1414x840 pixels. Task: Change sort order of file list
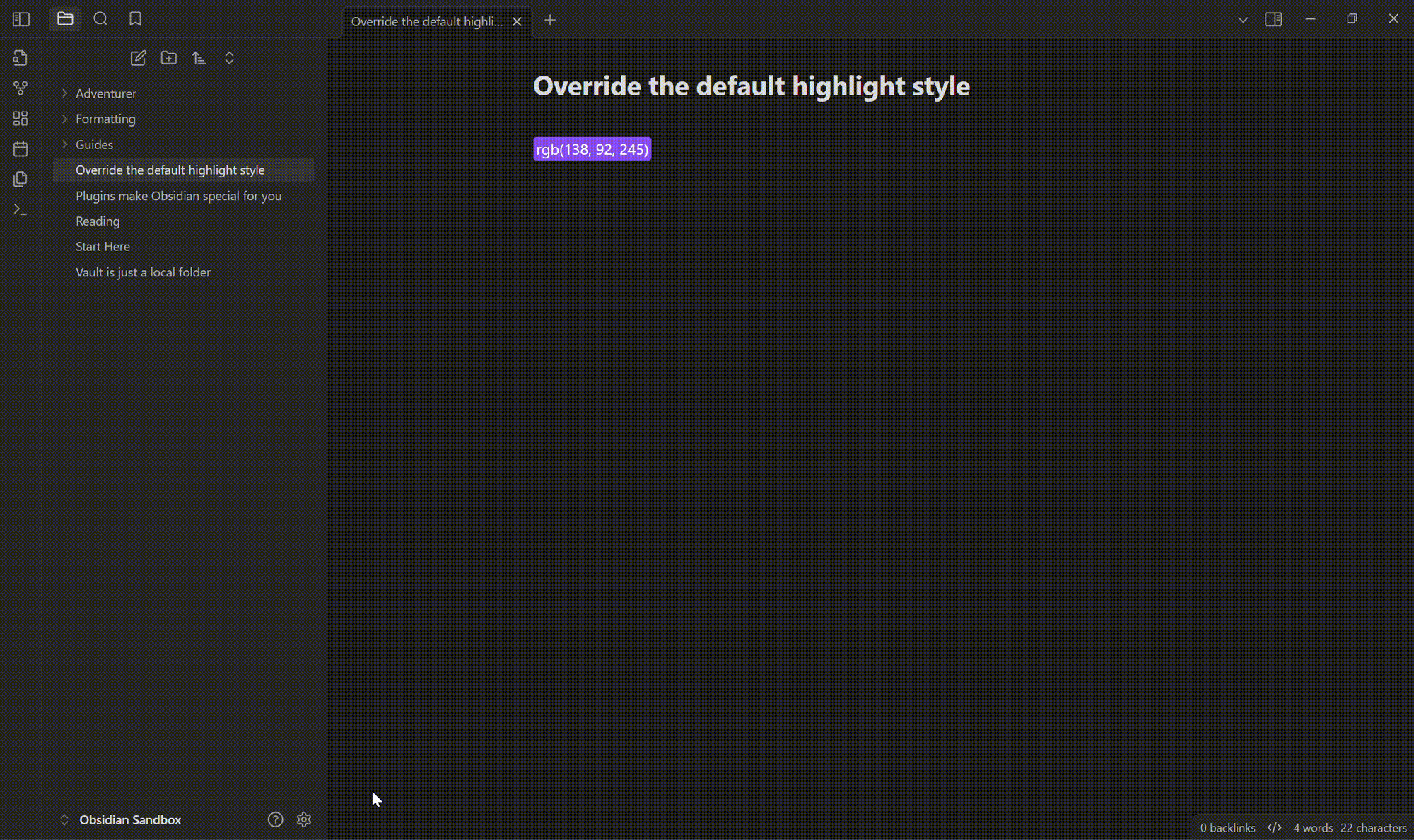pyautogui.click(x=199, y=58)
